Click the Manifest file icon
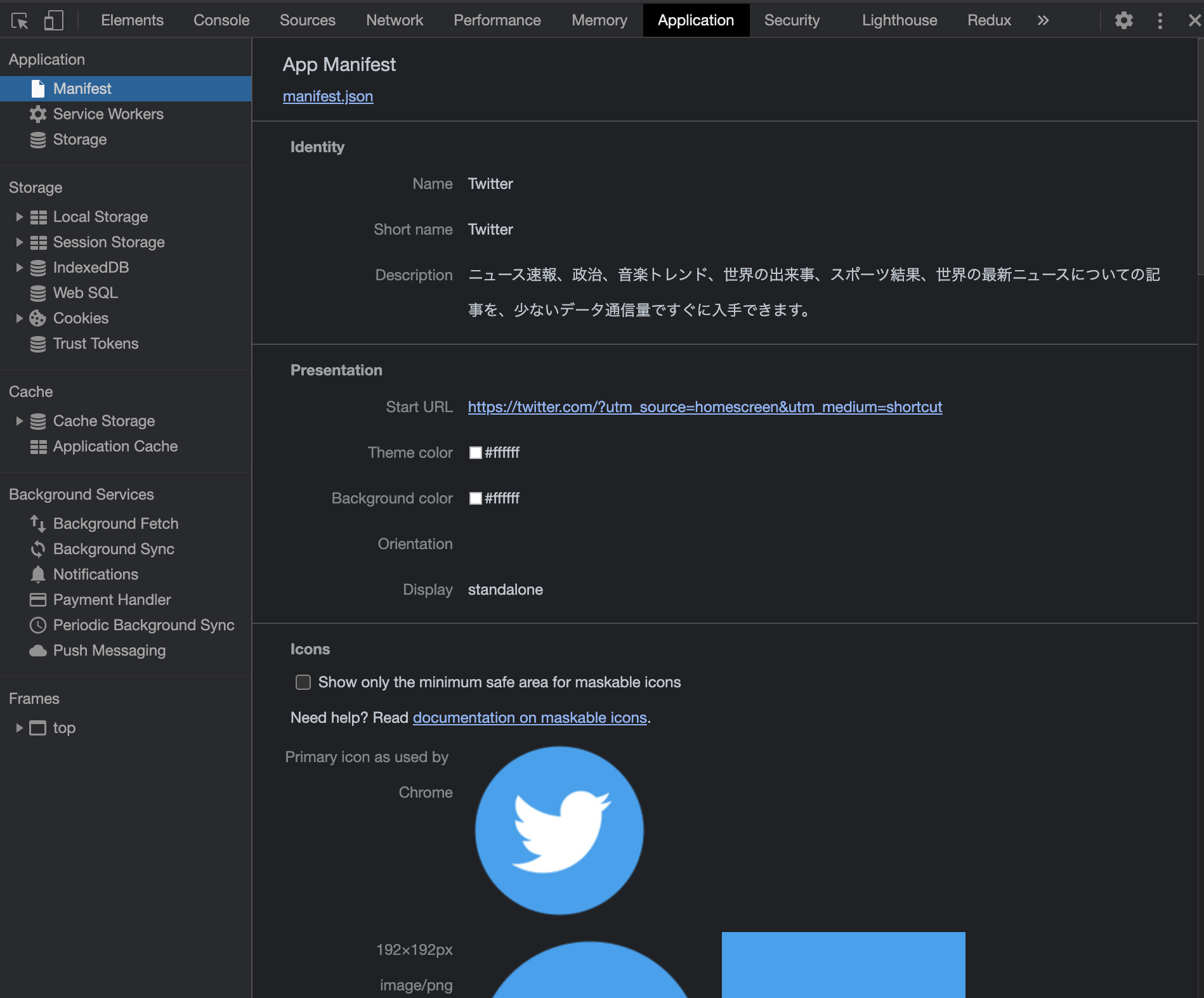The width and height of the screenshot is (1204, 998). coord(38,89)
